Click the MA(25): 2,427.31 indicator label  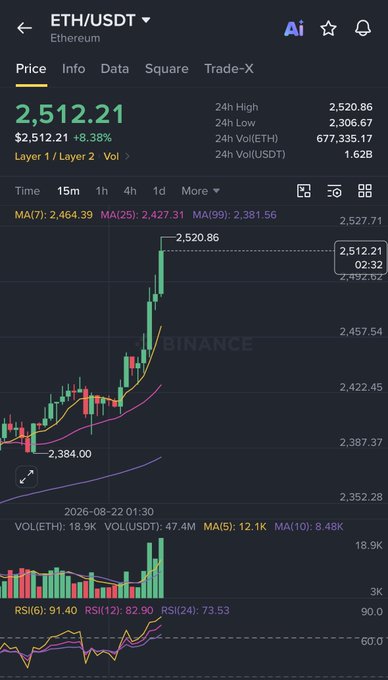pos(142,215)
